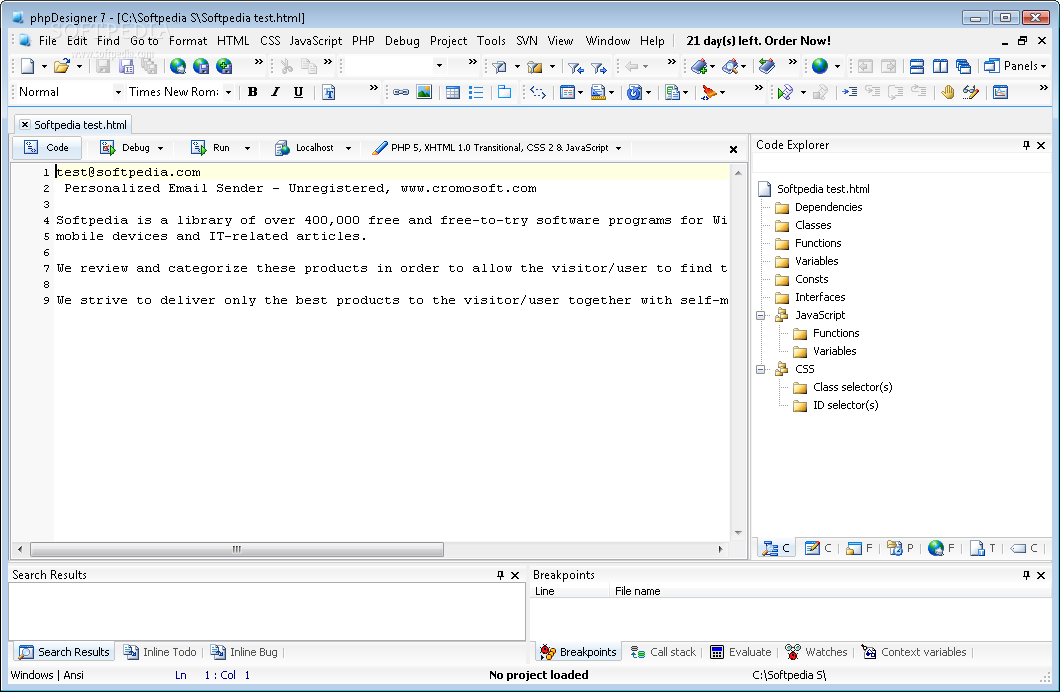Open the paragraph style Normal dropdown
Viewport: 1060px width, 692px height.
point(118,92)
